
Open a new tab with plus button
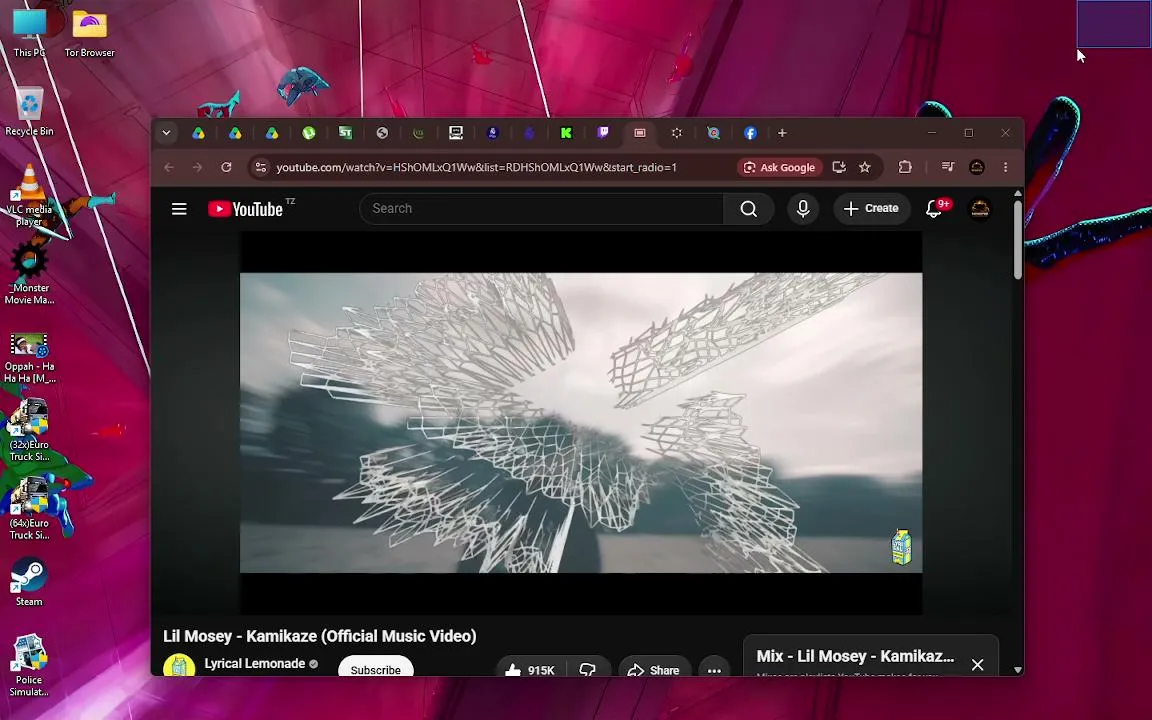click(782, 133)
